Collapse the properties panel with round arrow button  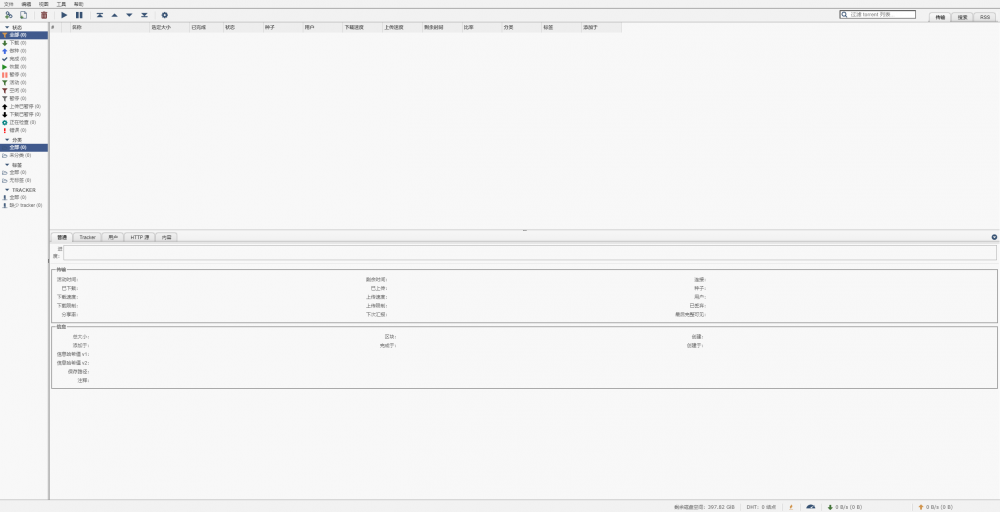click(994, 237)
